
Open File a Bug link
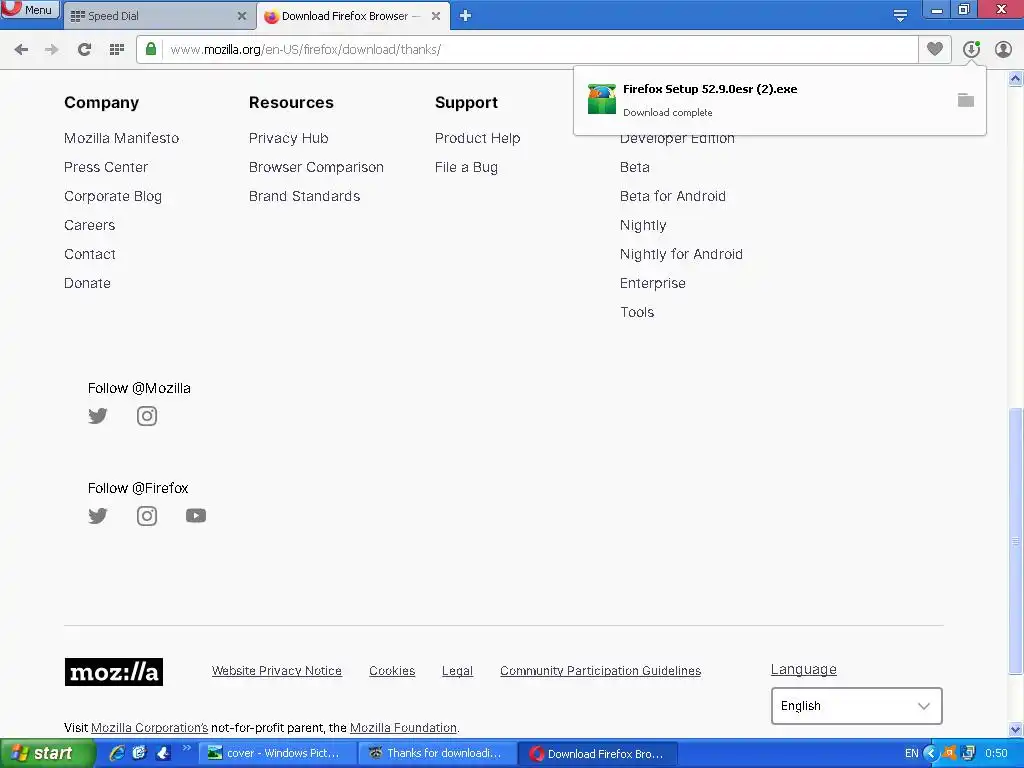[466, 167]
